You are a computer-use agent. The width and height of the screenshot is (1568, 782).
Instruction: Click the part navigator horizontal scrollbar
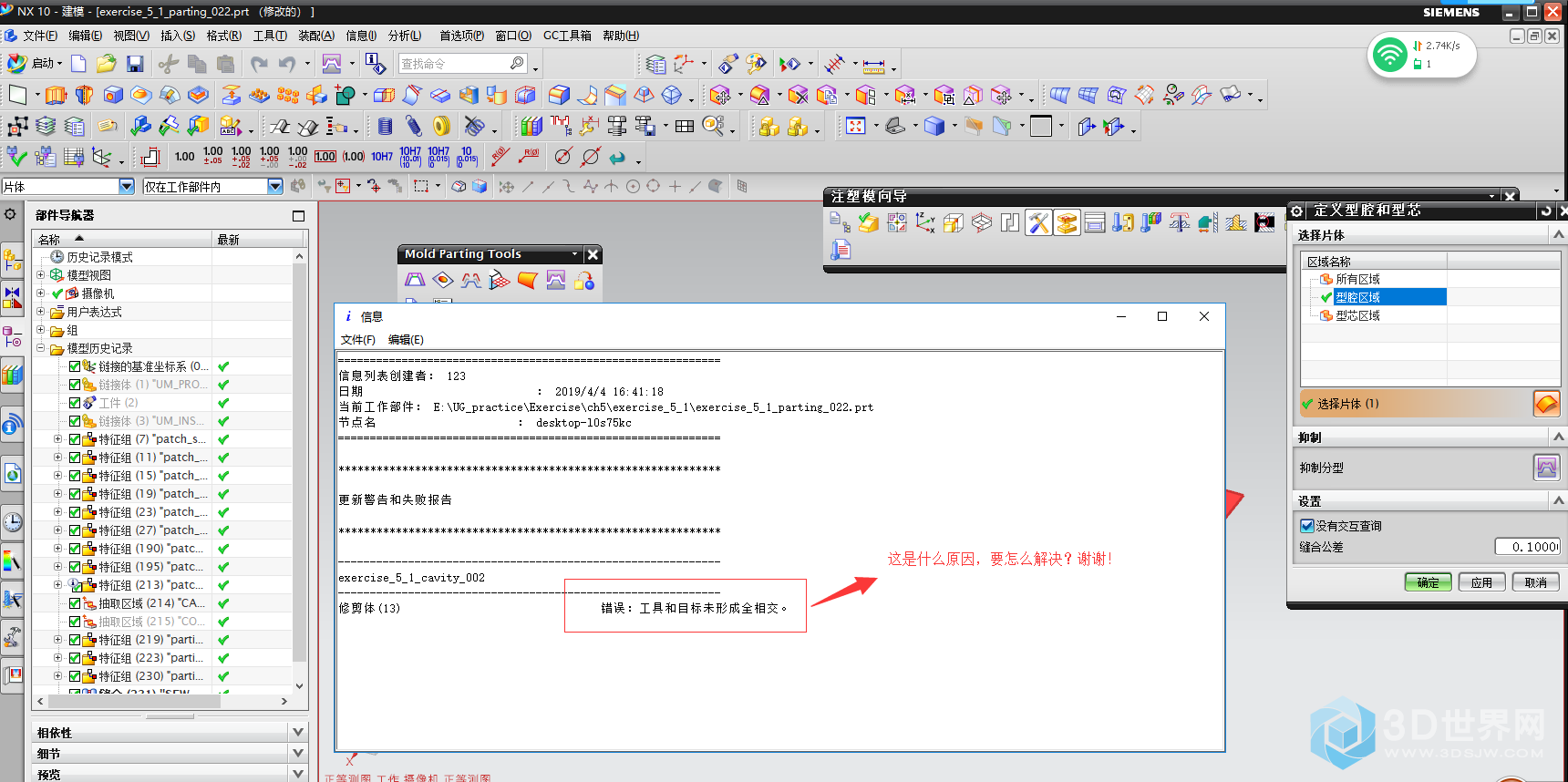[133, 701]
